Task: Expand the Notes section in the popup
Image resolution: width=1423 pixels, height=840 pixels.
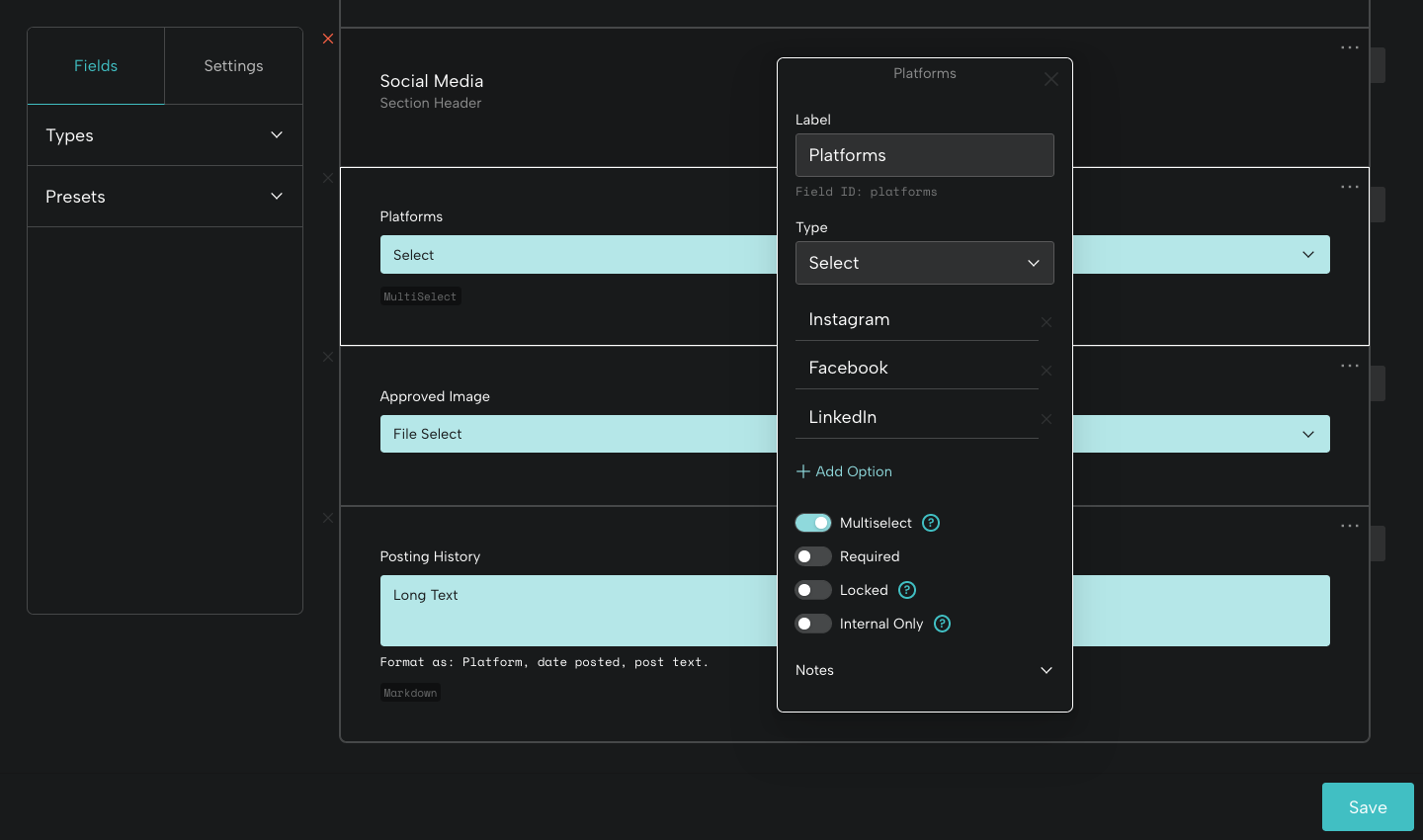Action: 925,670
